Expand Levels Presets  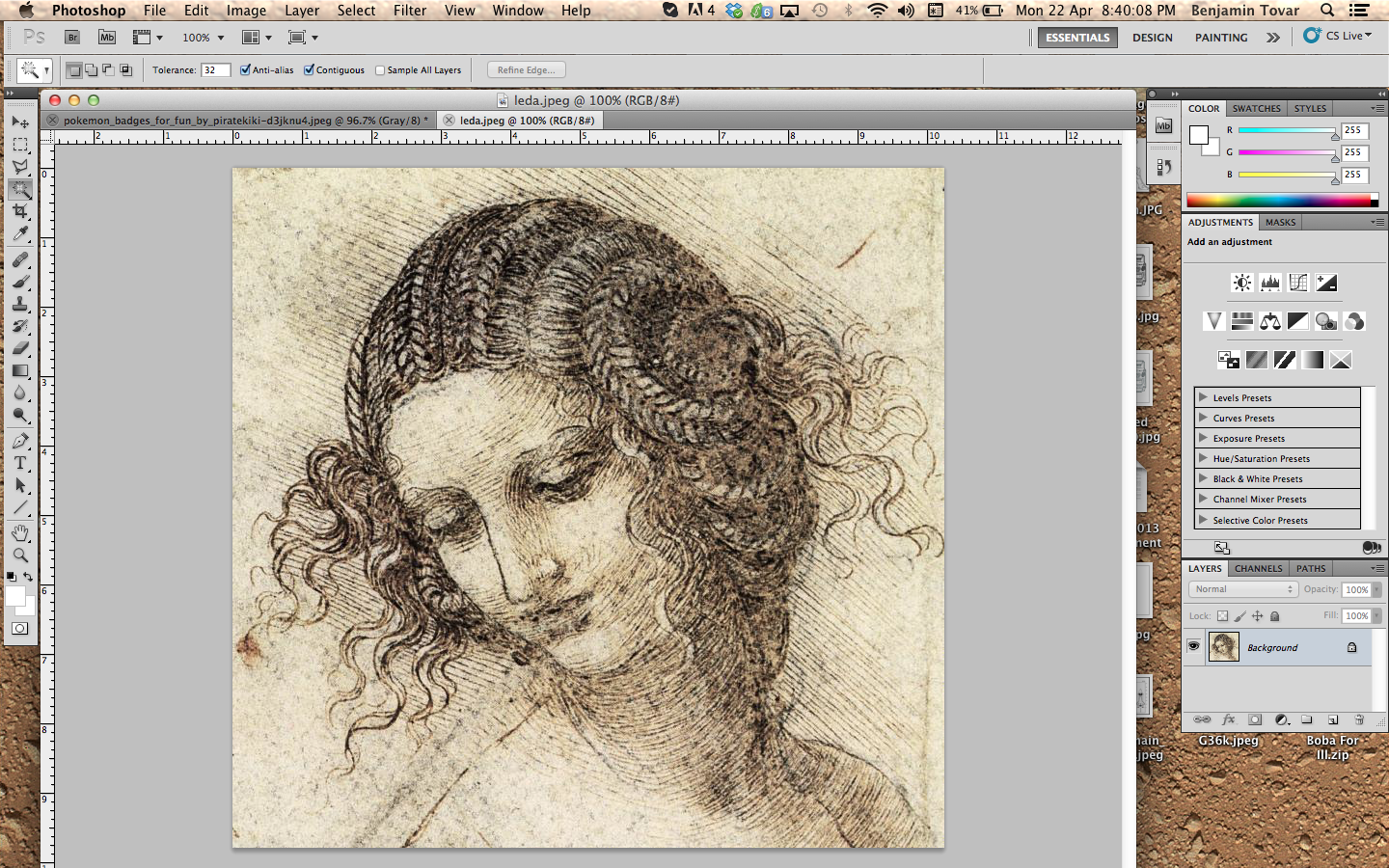point(1203,397)
